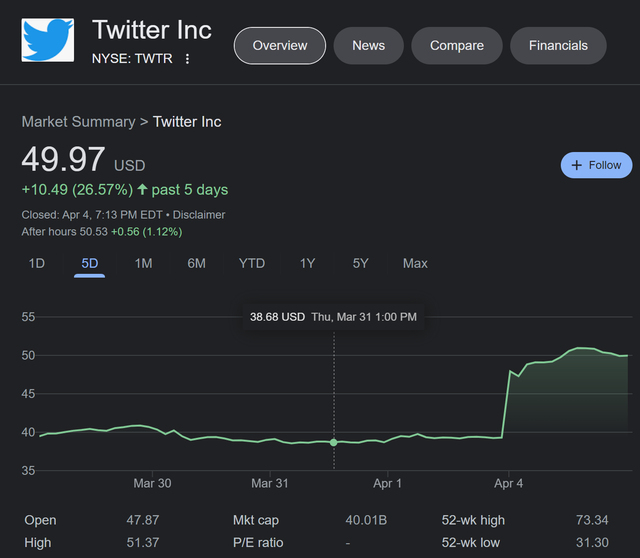
Task: Open the three-dot menu beside NYSE: TWTR
Action: coord(187,59)
